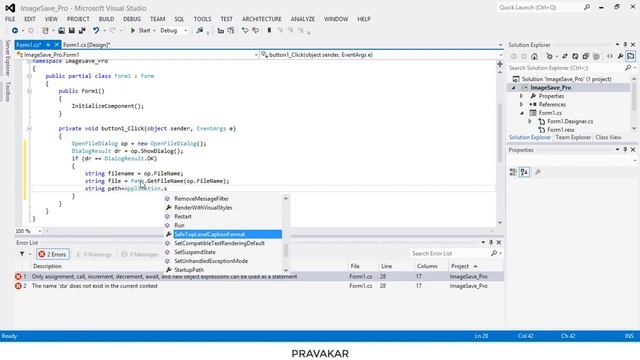
Task: Collapse the ImageSave_Pro project node
Action: 514,88
